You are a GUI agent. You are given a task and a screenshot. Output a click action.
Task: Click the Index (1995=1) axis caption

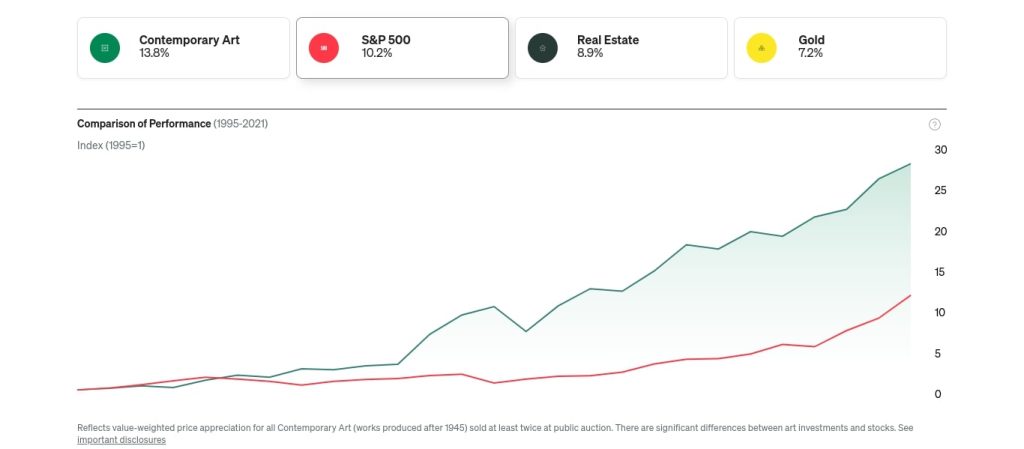coord(111,146)
